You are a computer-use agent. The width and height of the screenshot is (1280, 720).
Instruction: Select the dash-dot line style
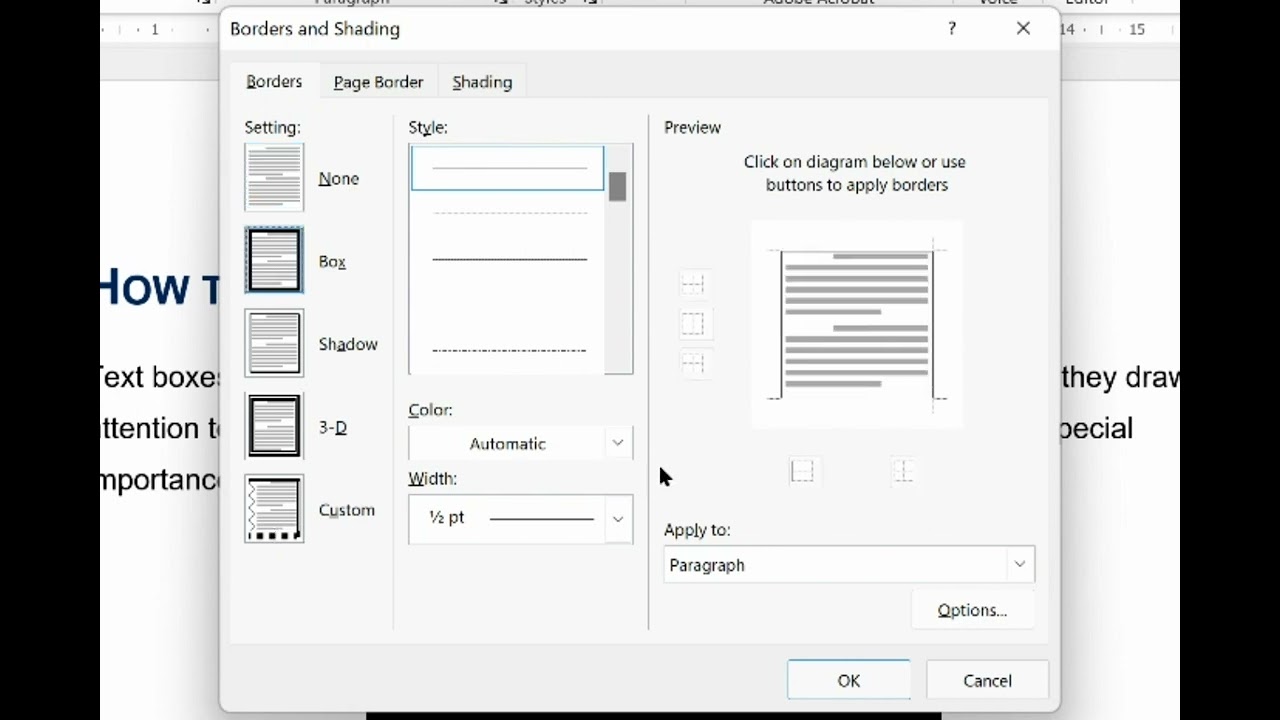[509, 350]
